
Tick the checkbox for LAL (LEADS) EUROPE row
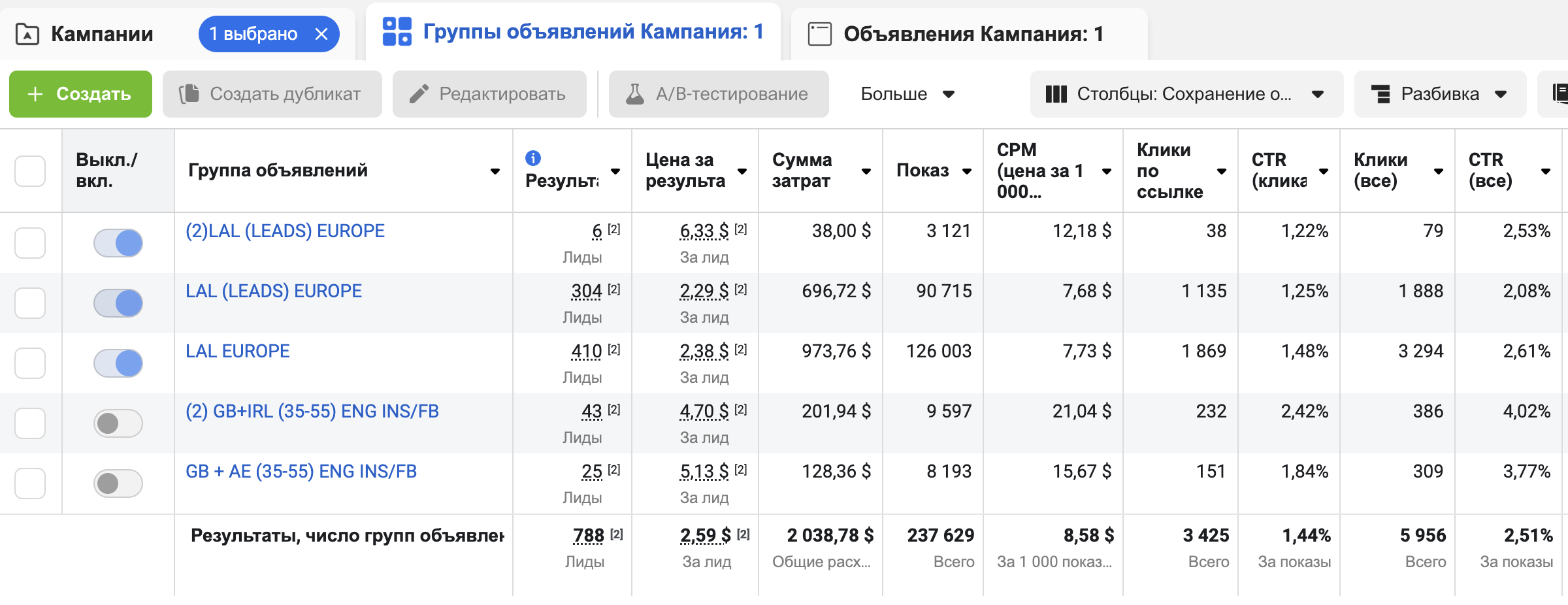pos(30,303)
